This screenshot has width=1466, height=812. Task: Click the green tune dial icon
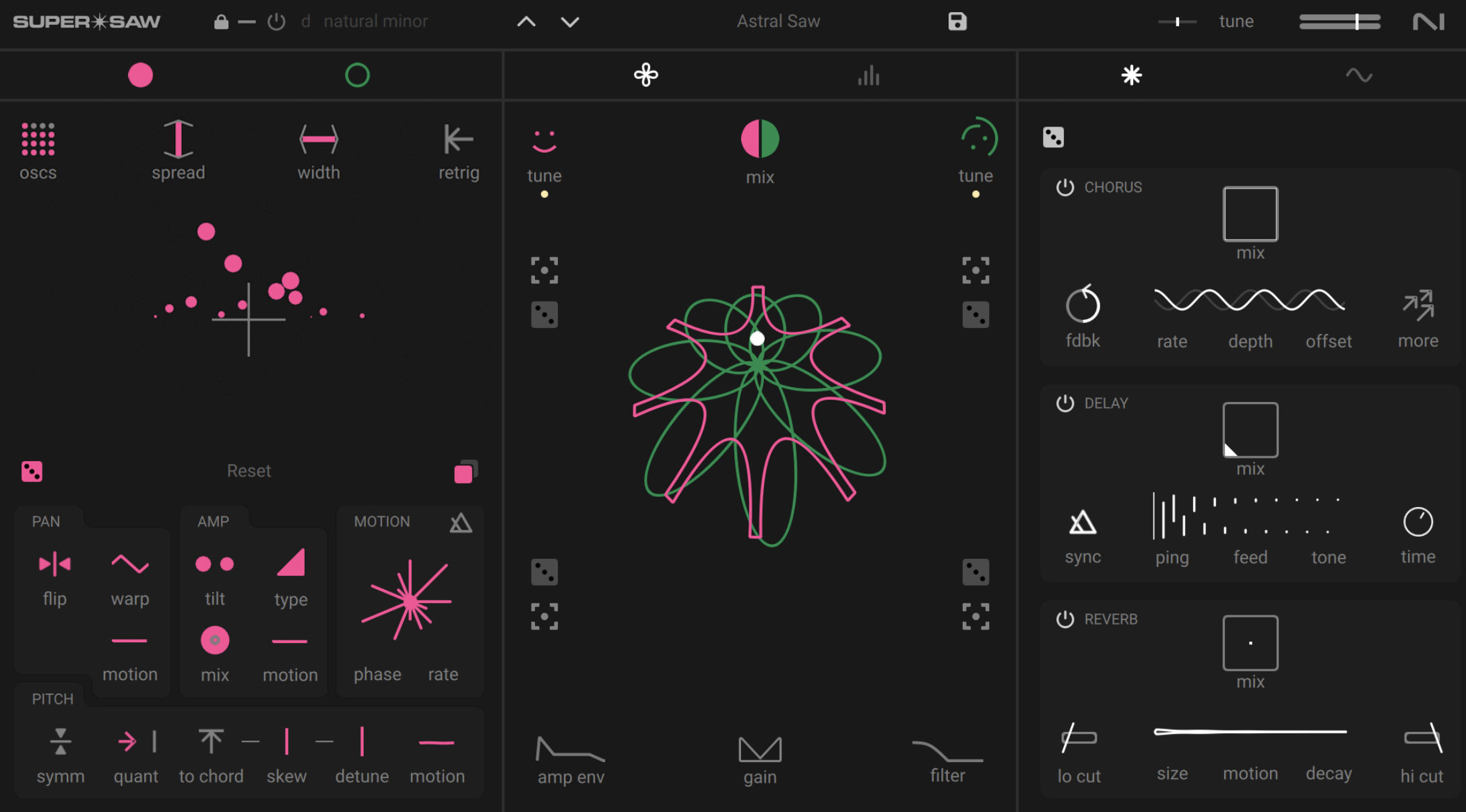pyautogui.click(x=979, y=137)
